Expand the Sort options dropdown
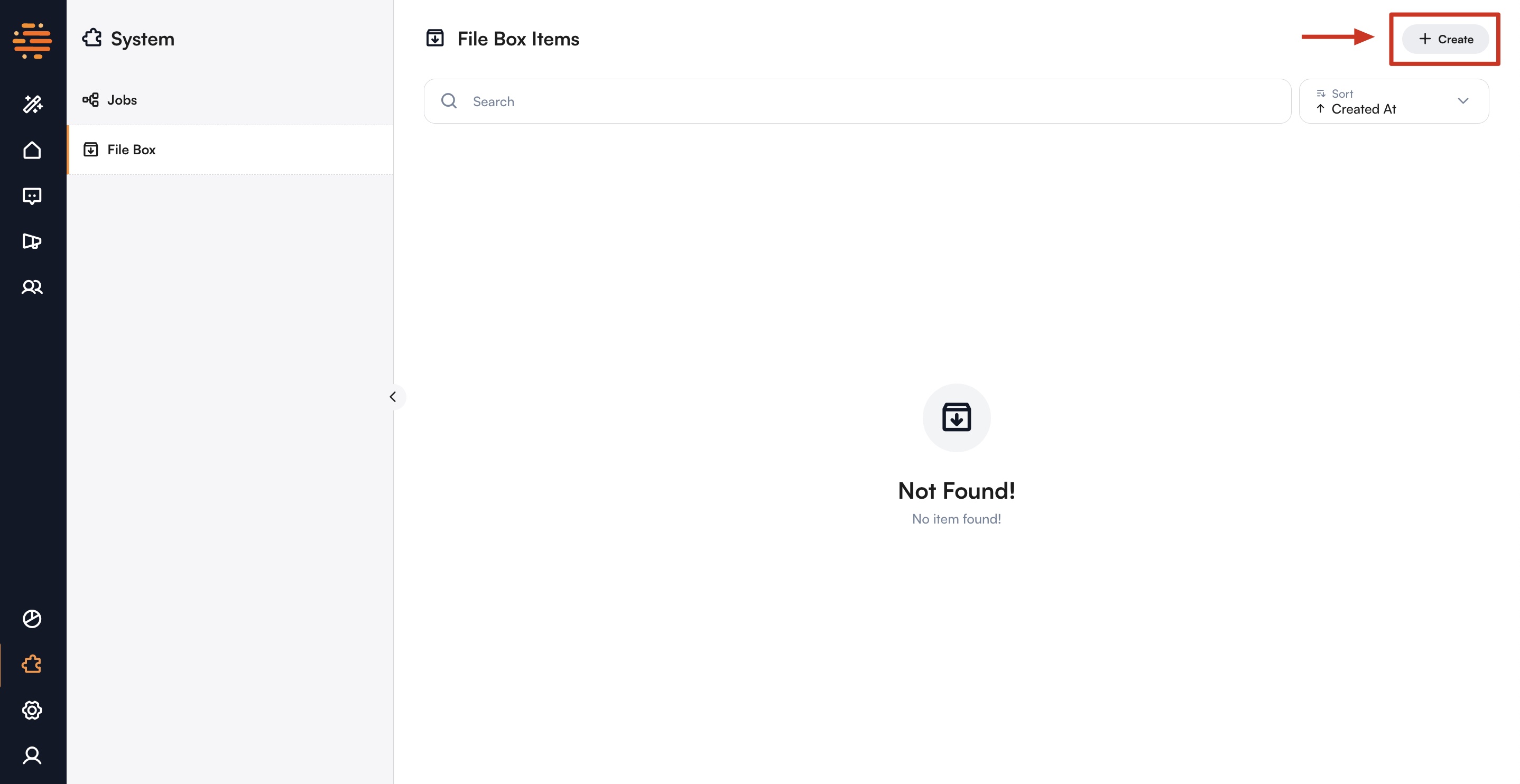Viewport: 1520px width, 784px height. click(x=1463, y=101)
